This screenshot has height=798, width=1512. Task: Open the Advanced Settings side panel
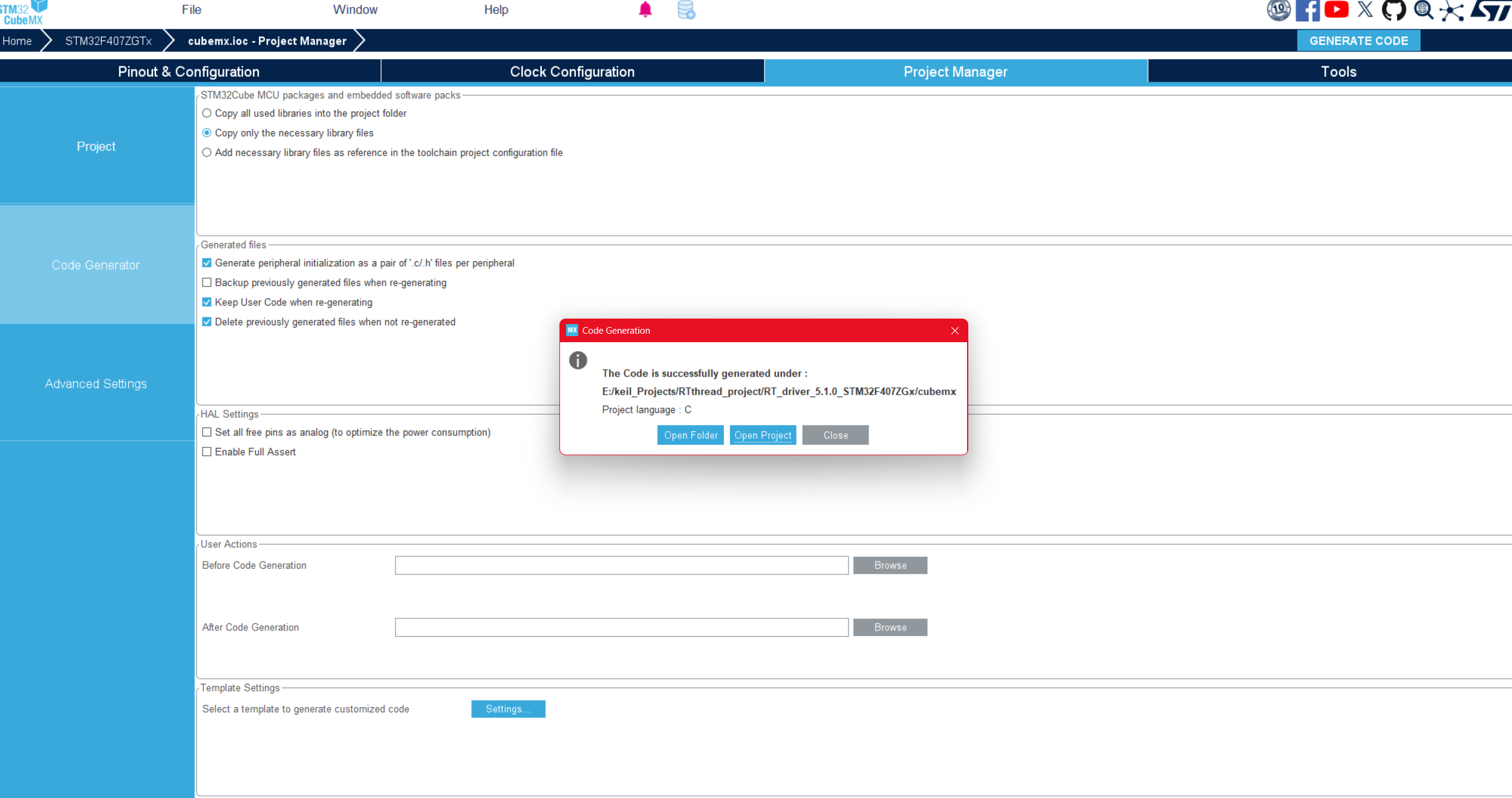pos(96,384)
